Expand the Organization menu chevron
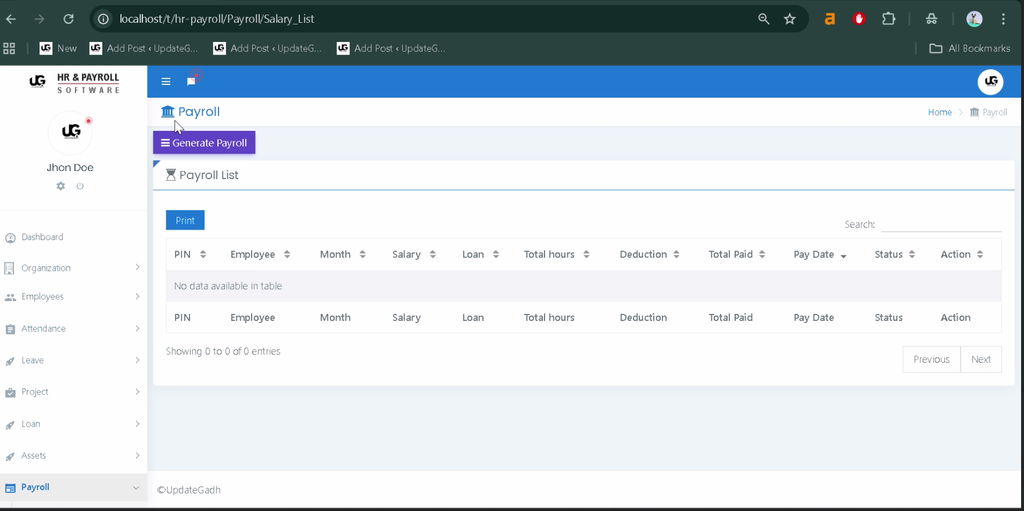This screenshot has height=511, width=1024. click(x=137, y=267)
